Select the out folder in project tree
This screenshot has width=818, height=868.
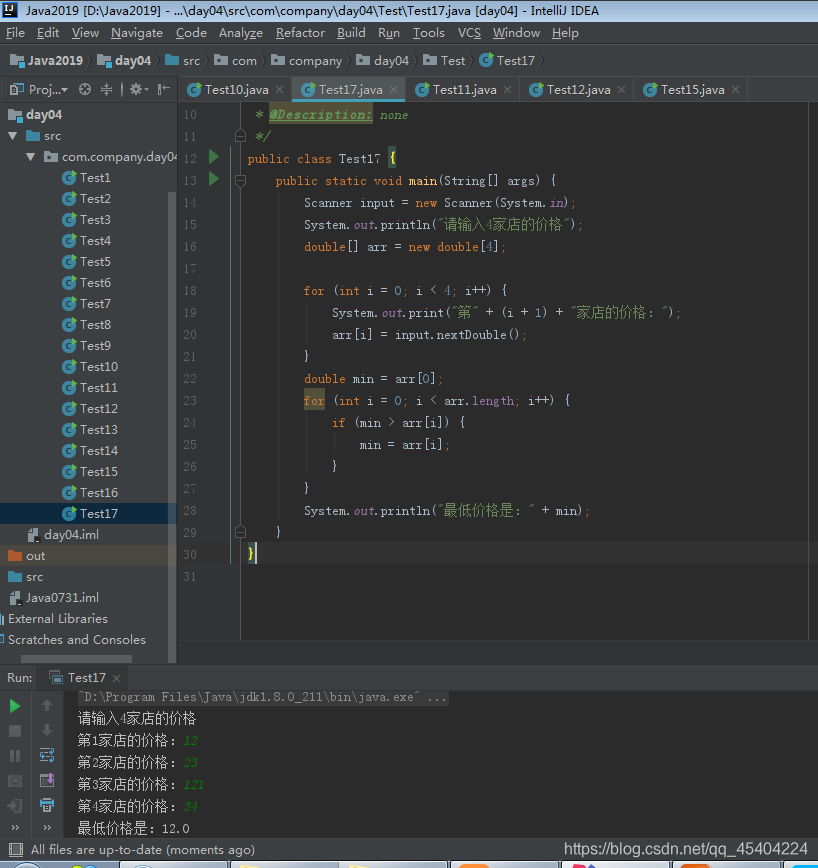tap(27, 556)
